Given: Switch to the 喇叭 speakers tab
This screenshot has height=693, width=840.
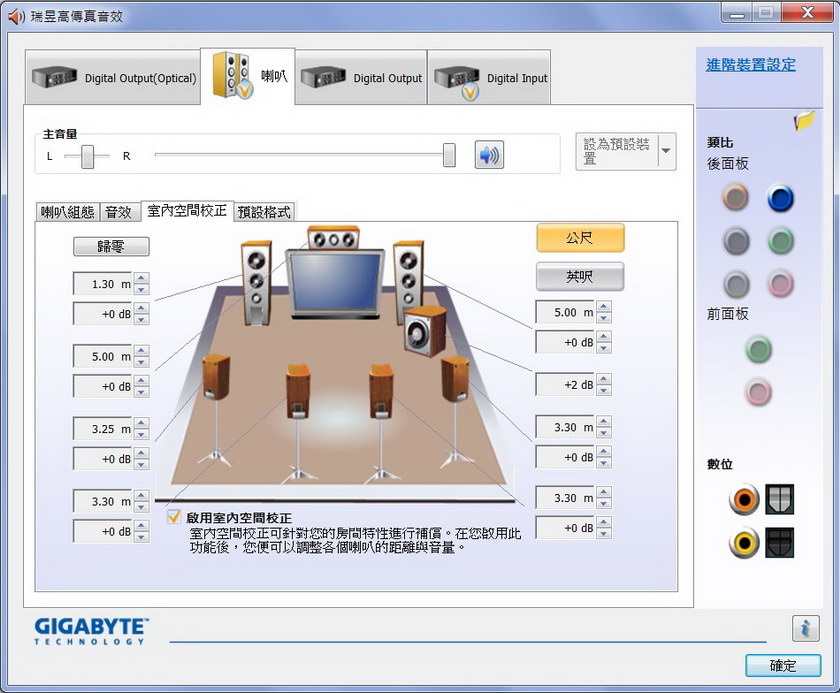Looking at the screenshot, I should pos(248,76).
